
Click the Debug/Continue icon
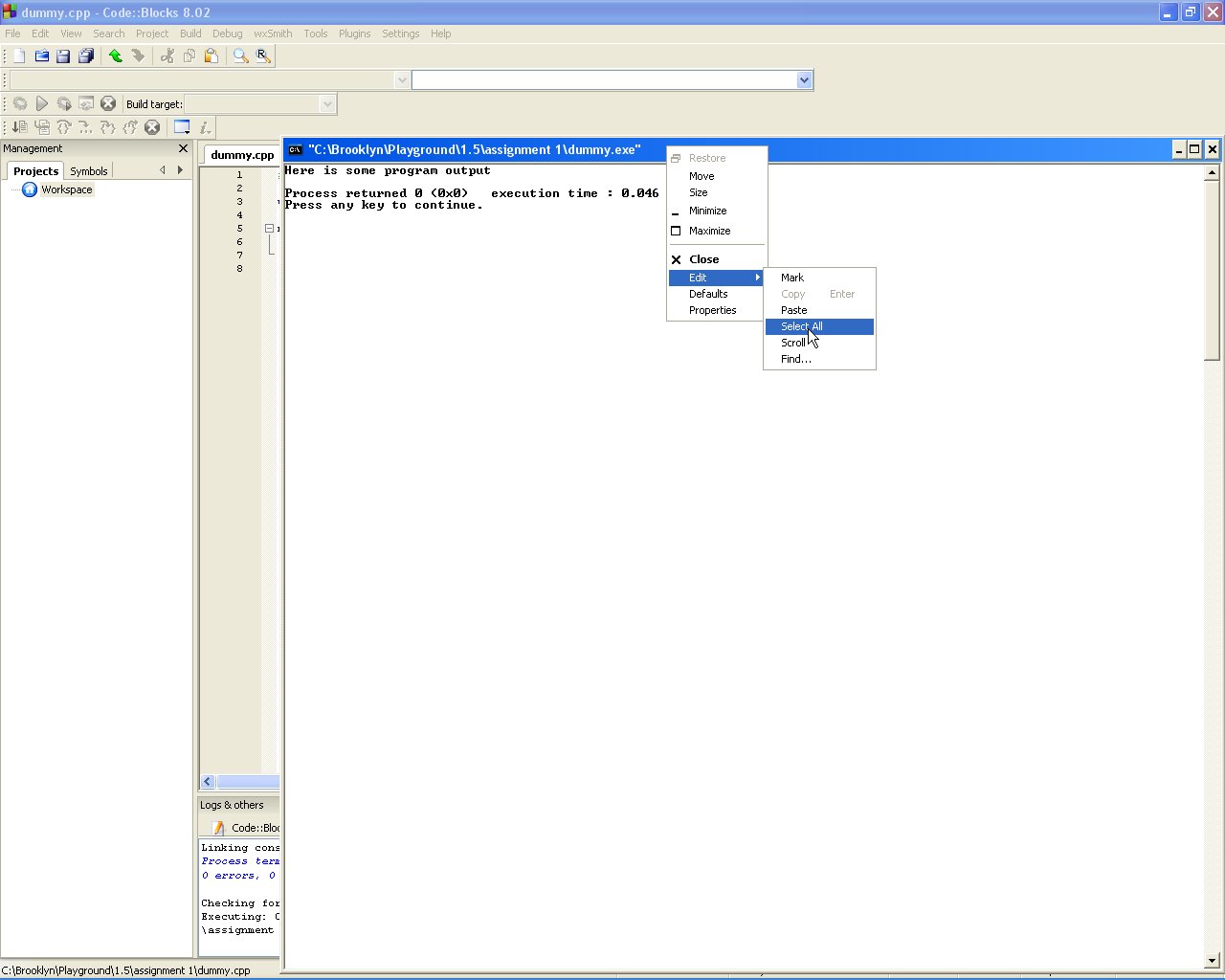[x=19, y=127]
